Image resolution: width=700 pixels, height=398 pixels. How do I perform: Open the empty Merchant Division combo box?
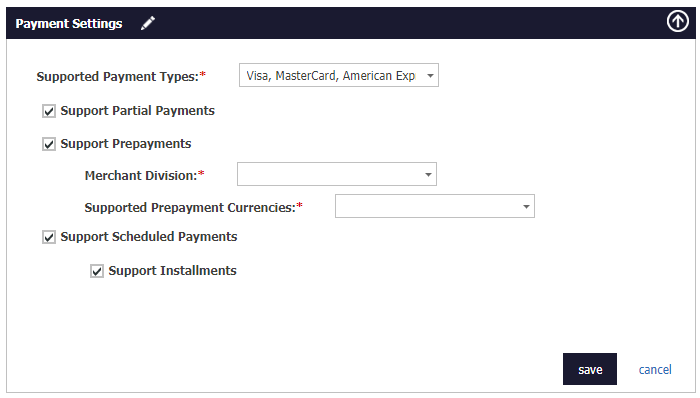[337, 174]
